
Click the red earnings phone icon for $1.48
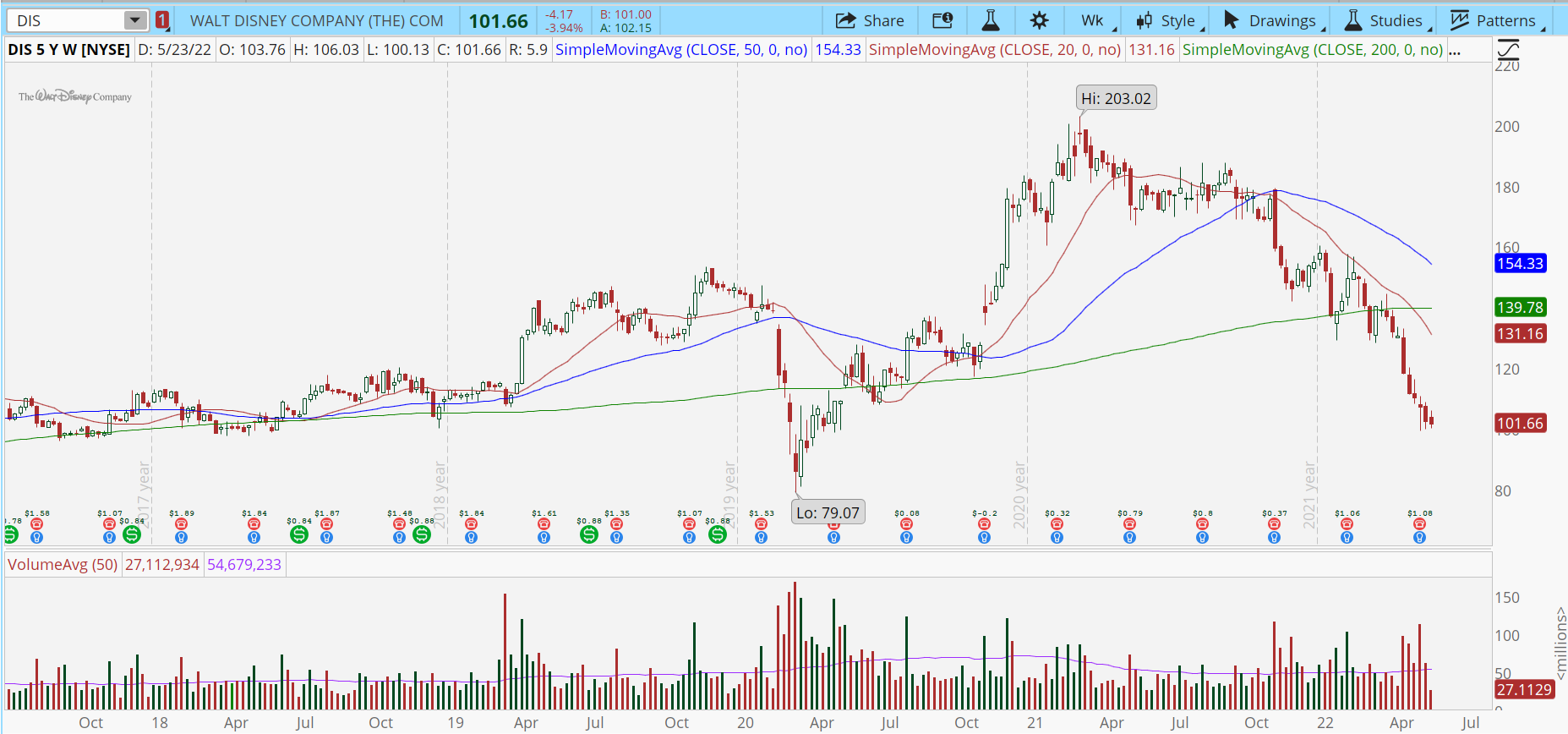[x=399, y=524]
